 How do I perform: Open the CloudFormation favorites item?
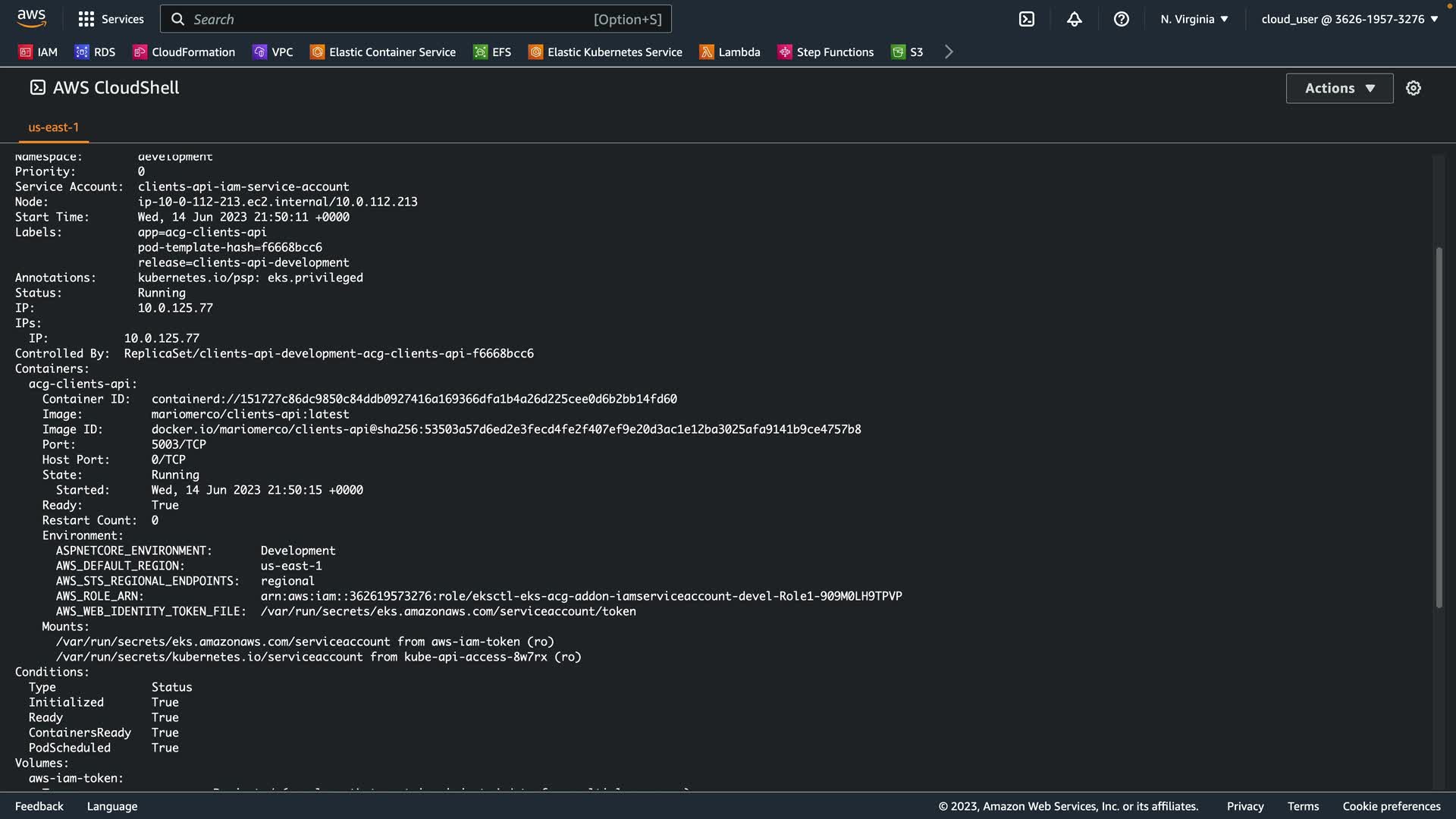(x=184, y=52)
